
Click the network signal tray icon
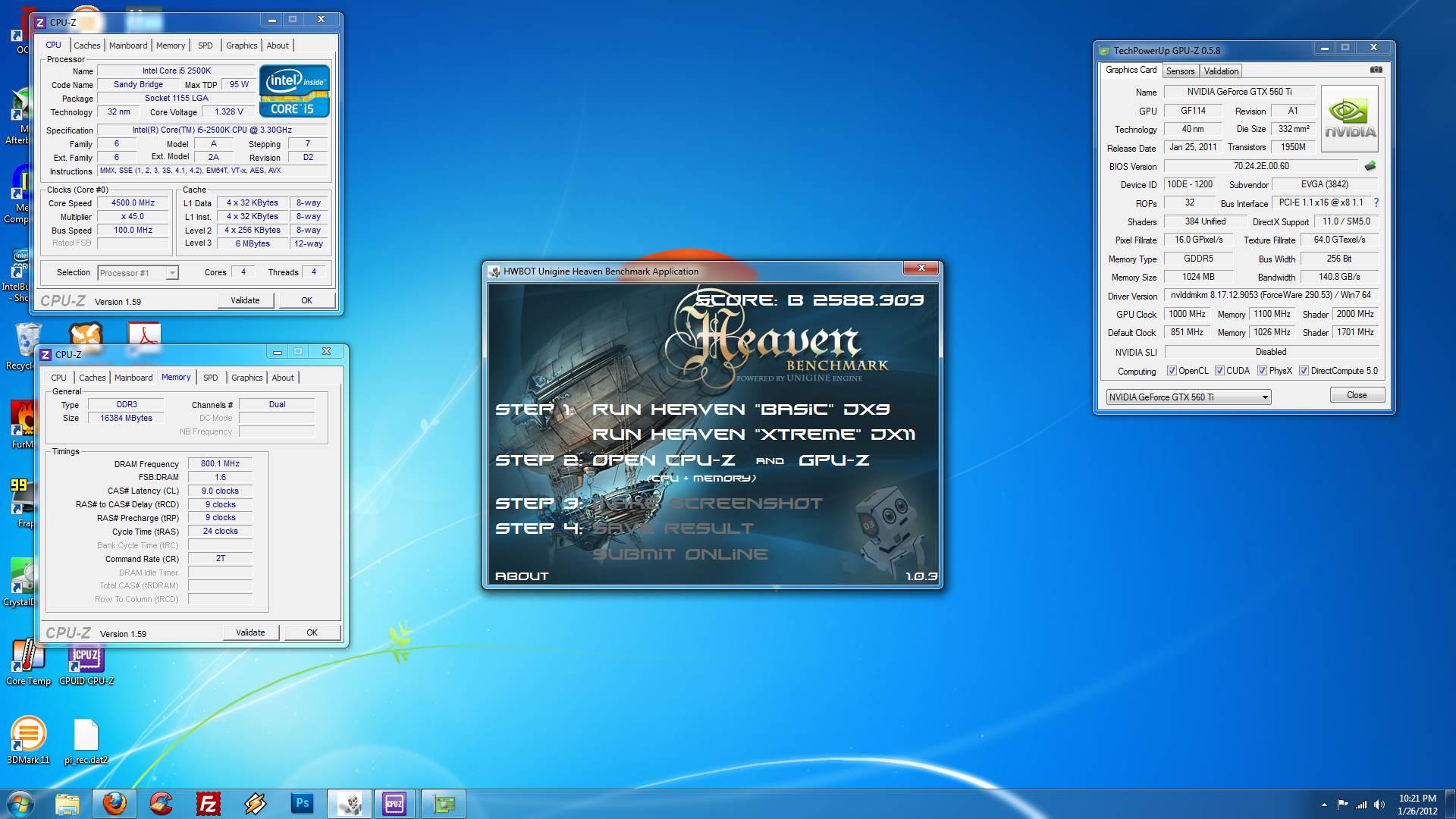1361,805
